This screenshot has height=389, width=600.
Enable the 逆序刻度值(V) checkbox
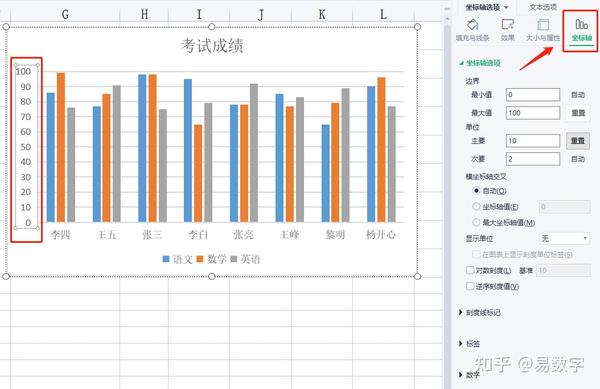coord(470,286)
